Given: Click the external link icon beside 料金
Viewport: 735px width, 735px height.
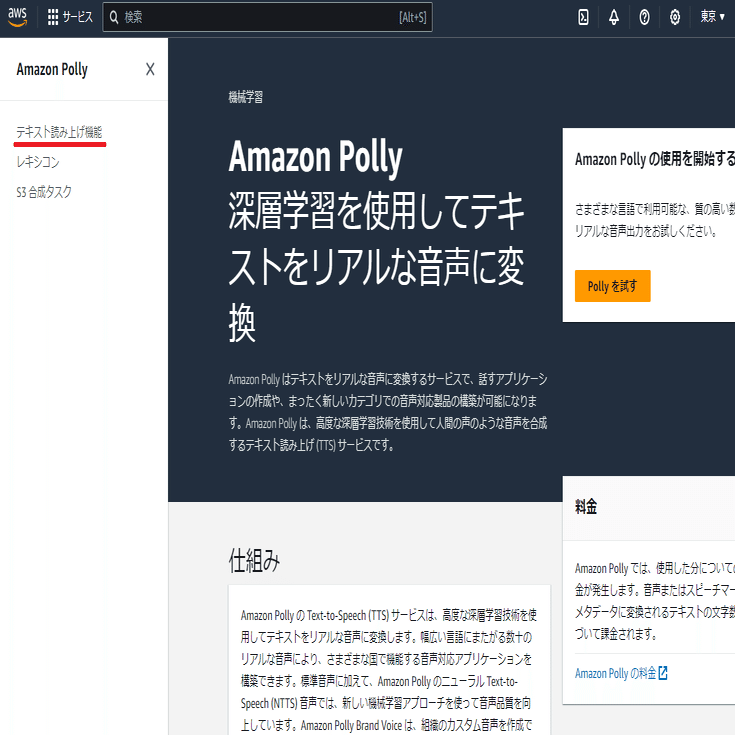Looking at the screenshot, I should [663, 673].
